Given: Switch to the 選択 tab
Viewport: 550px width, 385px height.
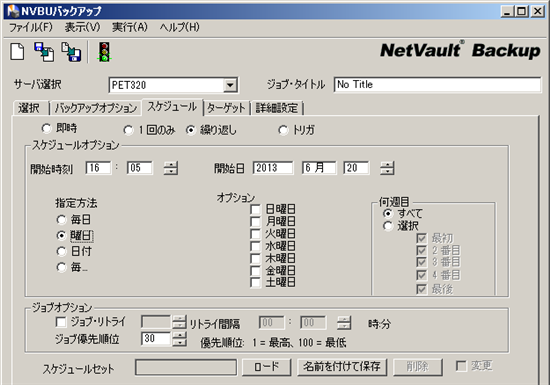Looking at the screenshot, I should (x=29, y=108).
